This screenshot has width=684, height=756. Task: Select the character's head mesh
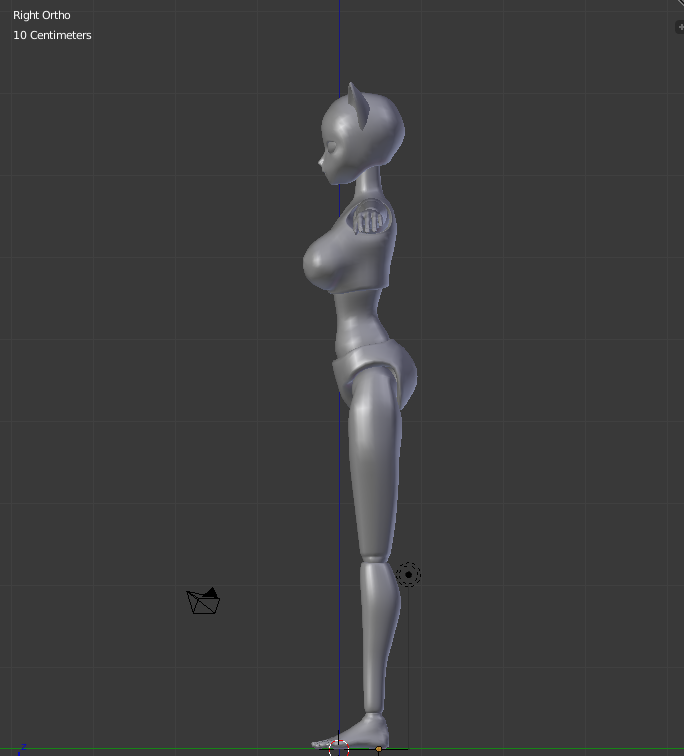(x=362, y=140)
